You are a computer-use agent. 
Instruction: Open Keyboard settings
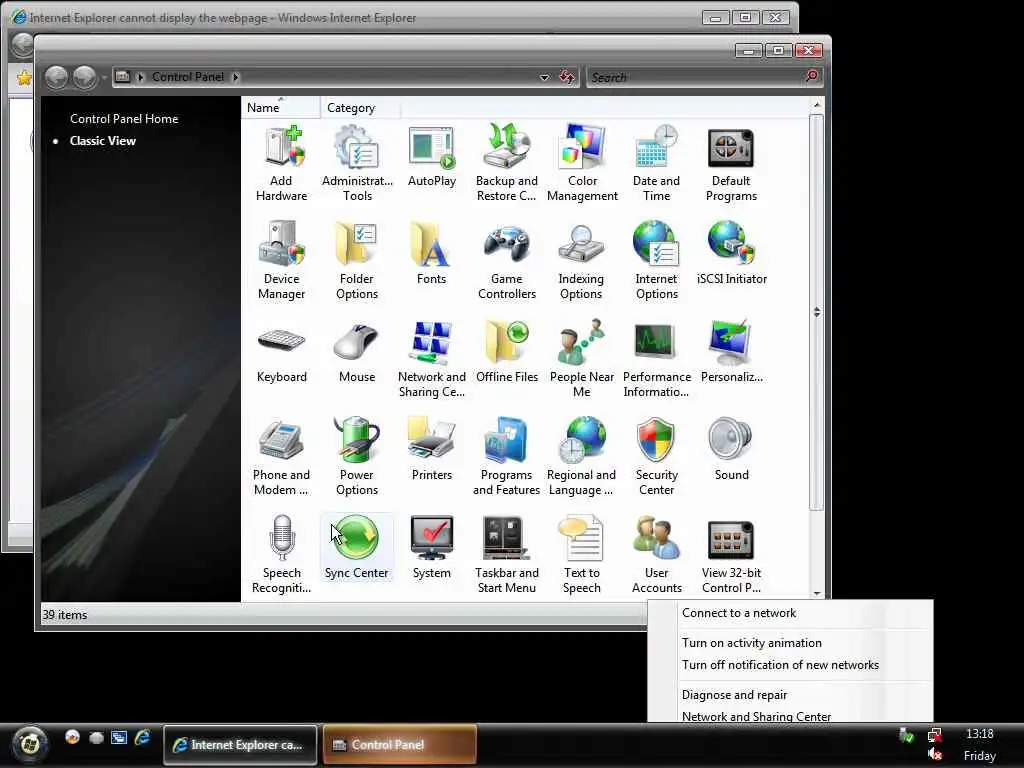[x=281, y=351]
